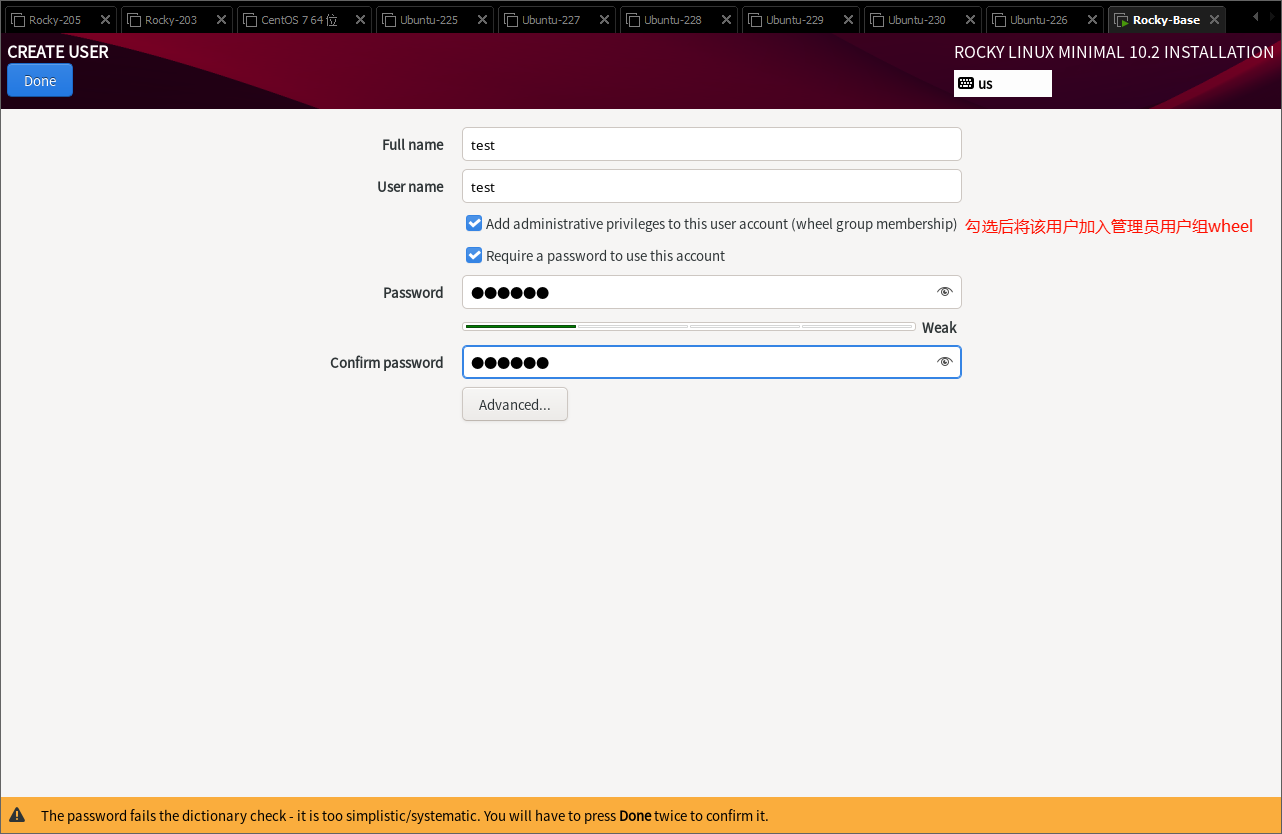The width and height of the screenshot is (1282, 834).
Task: Close the Ubuntu-227 tab
Action: click(x=604, y=20)
